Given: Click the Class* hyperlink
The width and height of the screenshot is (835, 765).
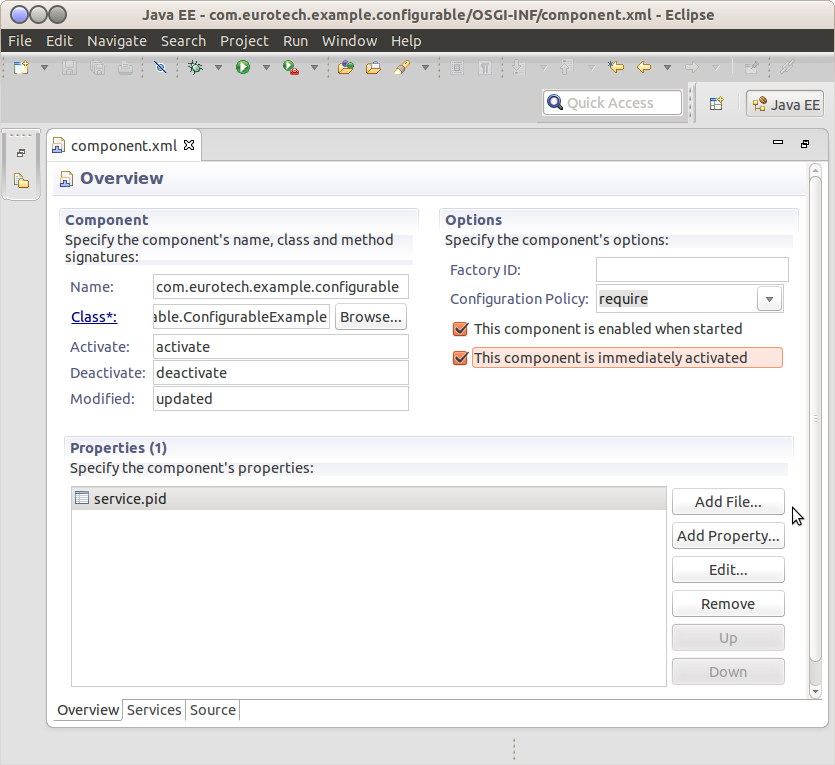Looking at the screenshot, I should click(94, 317).
